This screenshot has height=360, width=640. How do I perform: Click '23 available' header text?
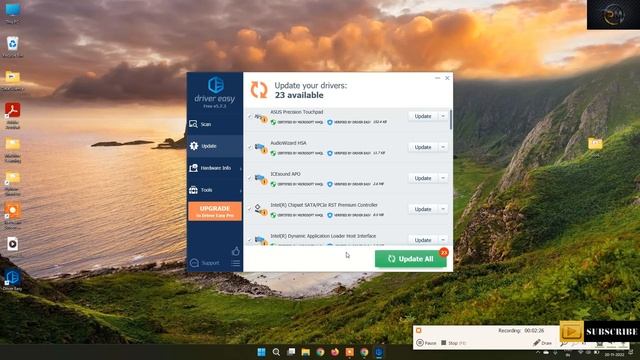(x=299, y=95)
